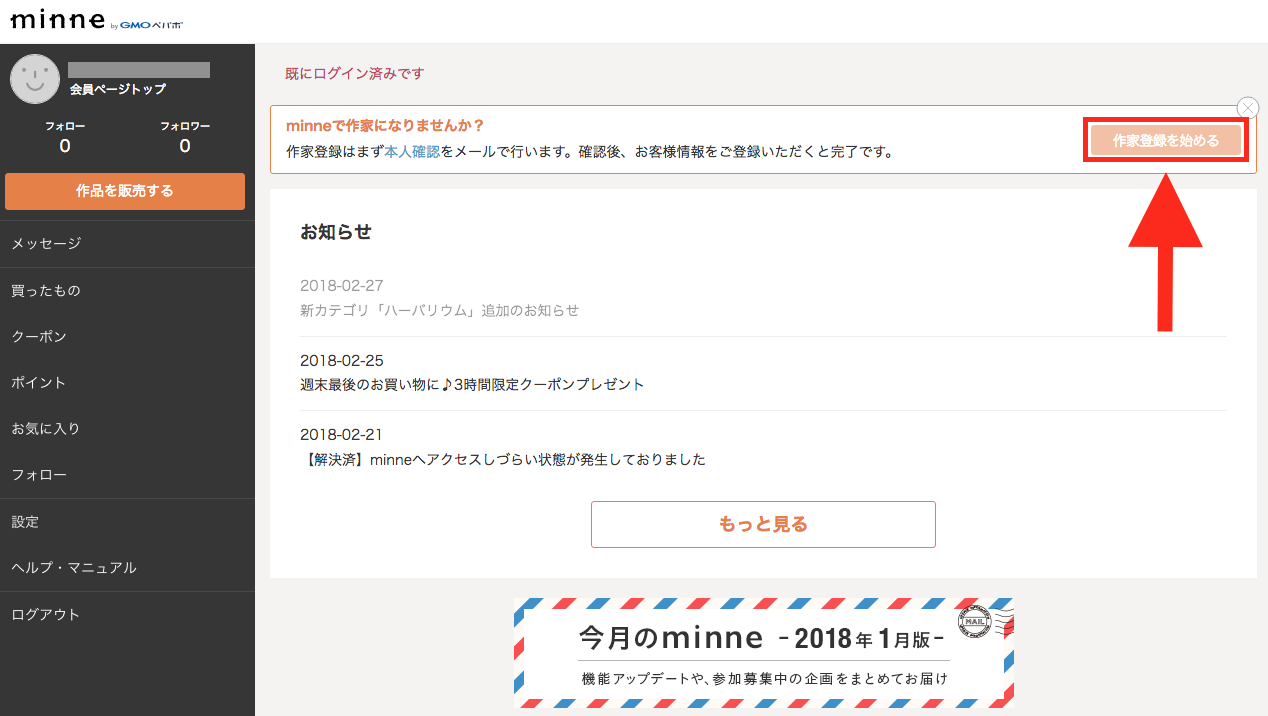Click the もっと見る button
This screenshot has width=1268, height=716.
(x=763, y=524)
